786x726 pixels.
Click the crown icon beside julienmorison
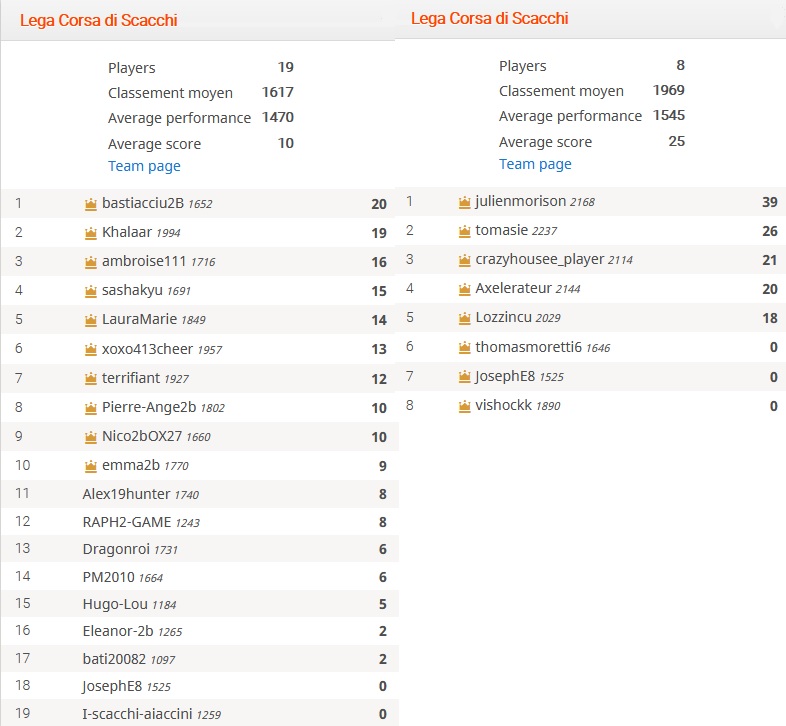tap(464, 202)
